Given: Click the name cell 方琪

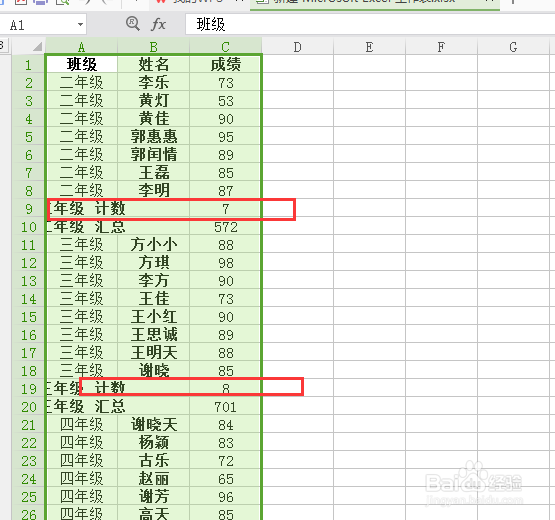Looking at the screenshot, I should 153,263.
